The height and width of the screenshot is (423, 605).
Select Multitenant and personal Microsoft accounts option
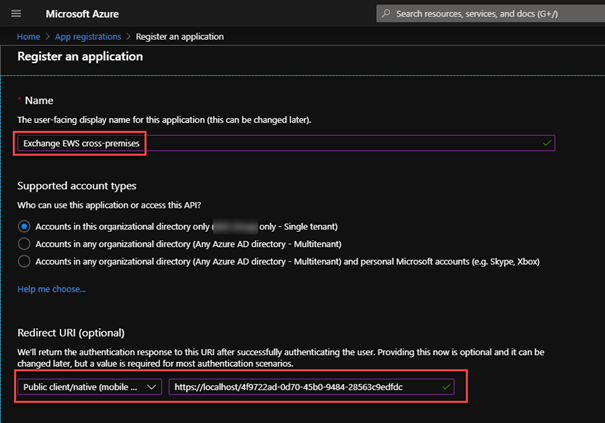[24, 262]
